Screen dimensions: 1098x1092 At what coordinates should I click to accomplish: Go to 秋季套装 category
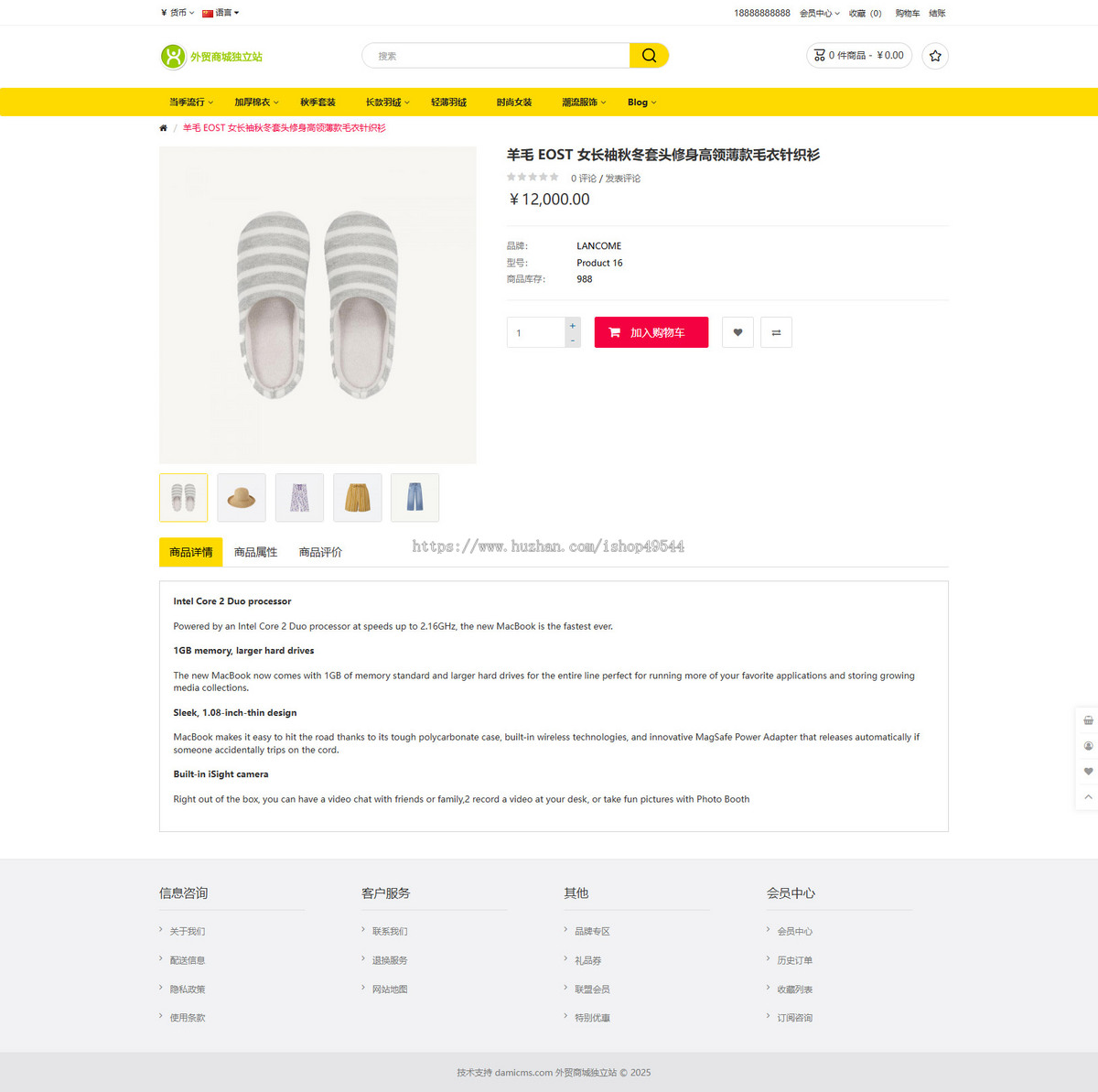(x=318, y=103)
